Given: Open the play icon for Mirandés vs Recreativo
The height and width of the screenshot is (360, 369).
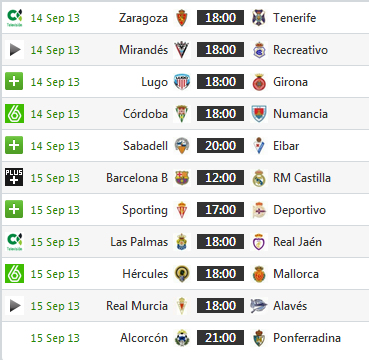Looking at the screenshot, I should (14, 50).
